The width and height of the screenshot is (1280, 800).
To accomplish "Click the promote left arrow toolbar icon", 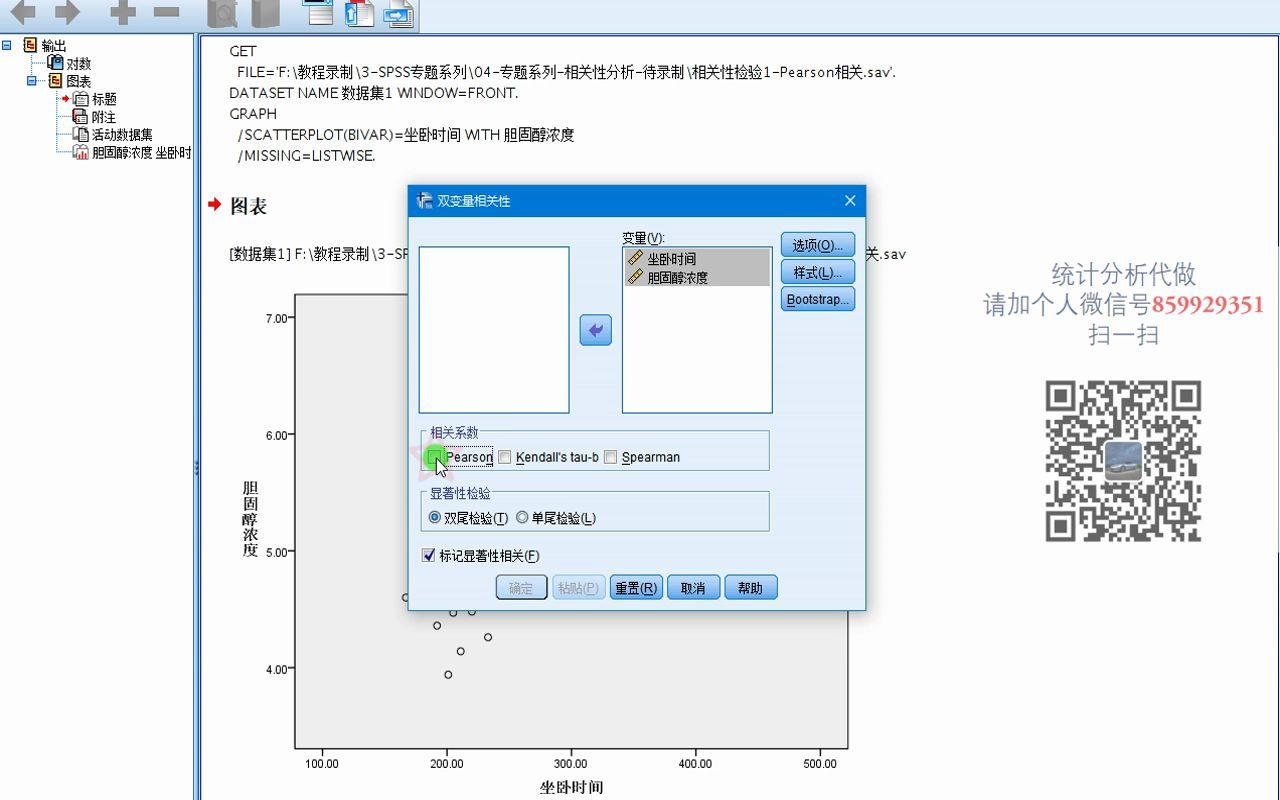I will click(x=22, y=13).
